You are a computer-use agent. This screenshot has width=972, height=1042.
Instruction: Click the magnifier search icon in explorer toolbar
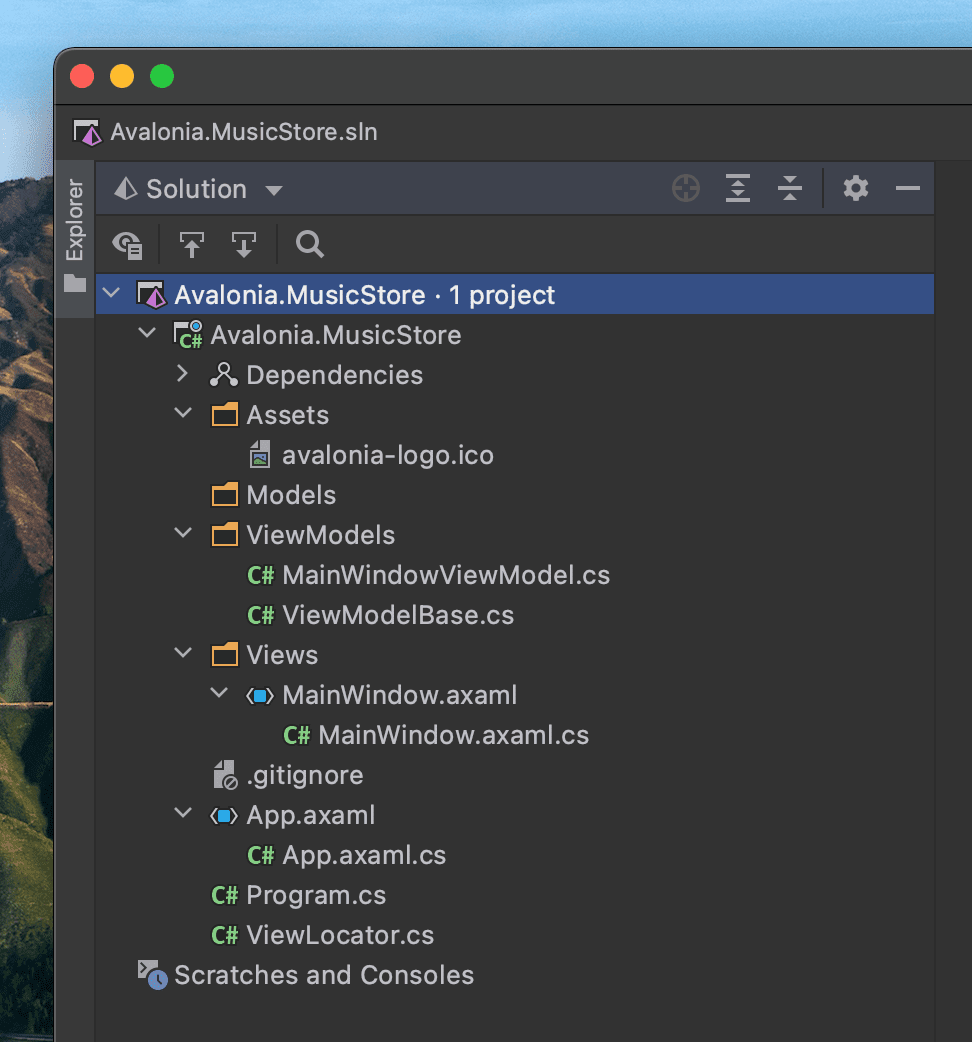(310, 244)
